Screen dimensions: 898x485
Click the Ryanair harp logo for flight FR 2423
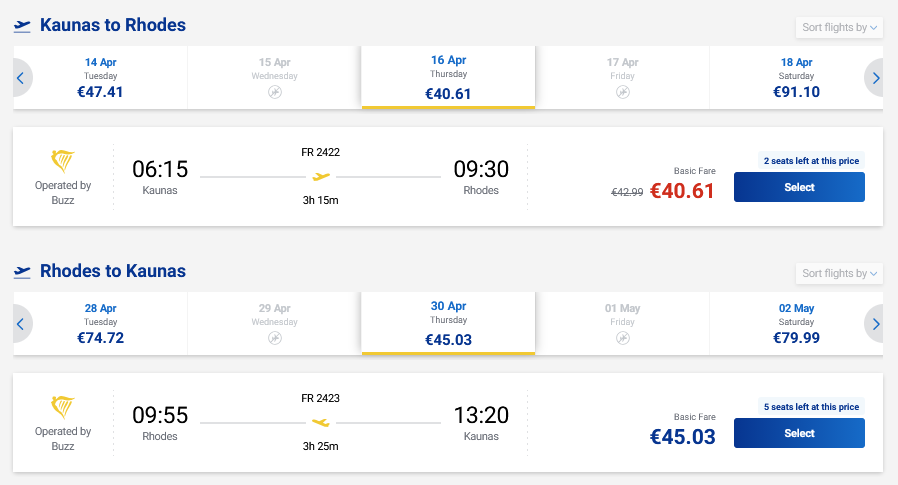(x=63, y=407)
